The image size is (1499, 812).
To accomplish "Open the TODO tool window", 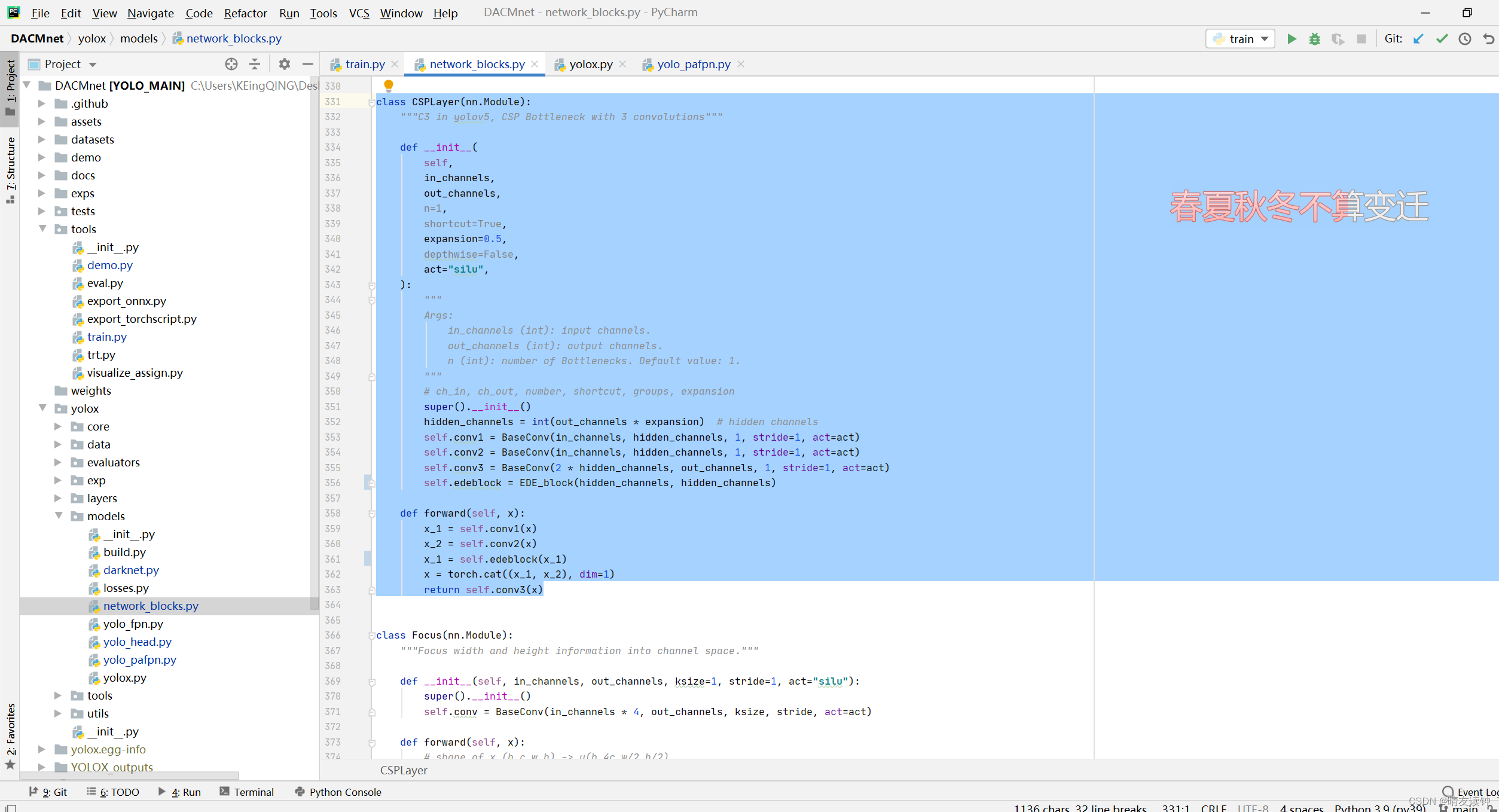I will [113, 792].
